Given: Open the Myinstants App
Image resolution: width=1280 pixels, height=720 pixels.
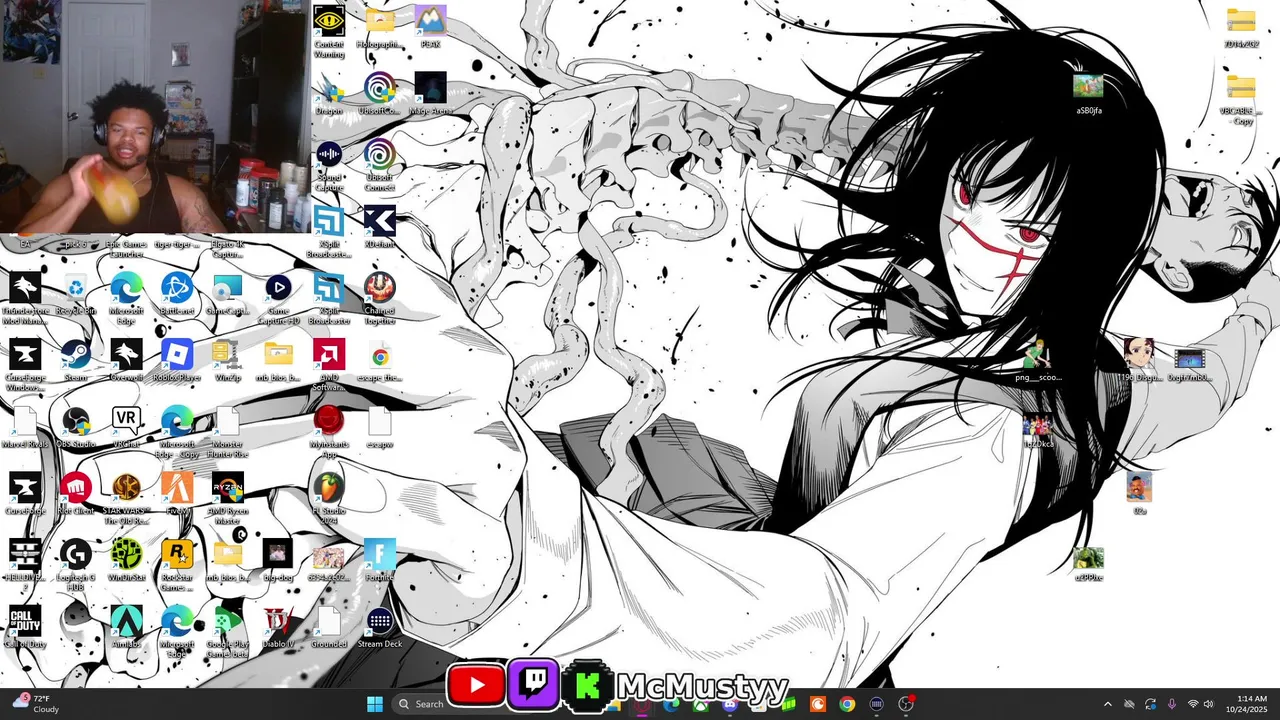Looking at the screenshot, I should (x=329, y=432).
